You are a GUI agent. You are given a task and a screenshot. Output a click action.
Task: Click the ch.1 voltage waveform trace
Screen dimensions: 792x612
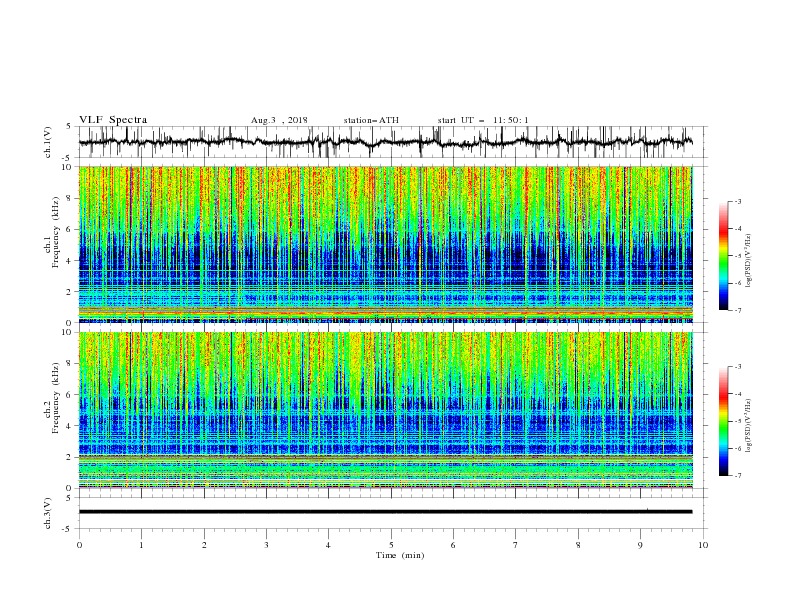(x=385, y=142)
